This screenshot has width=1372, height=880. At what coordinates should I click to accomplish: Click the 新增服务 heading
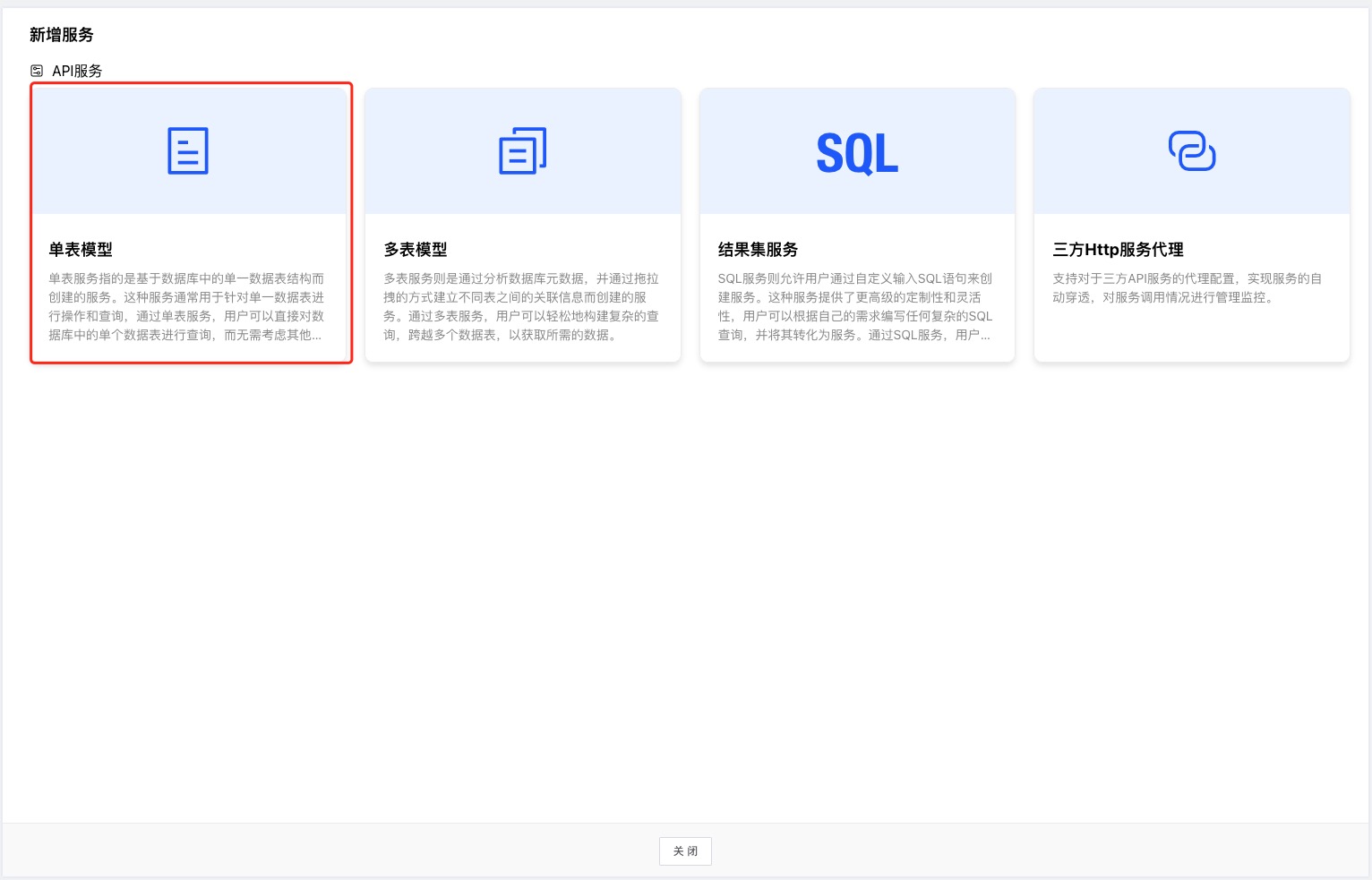[62, 35]
